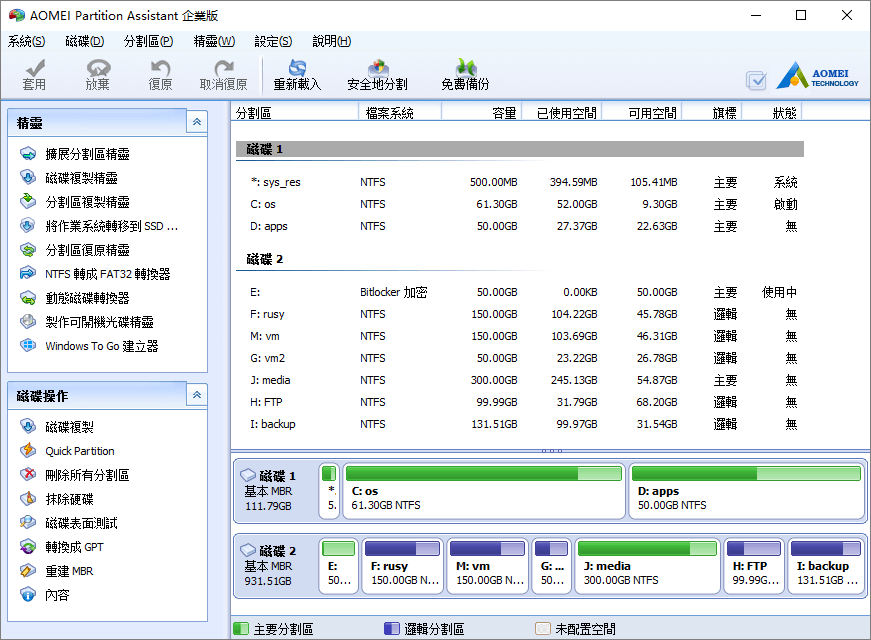Sort by the 可用空間 column header
The image size is (871, 640).
pos(642,113)
